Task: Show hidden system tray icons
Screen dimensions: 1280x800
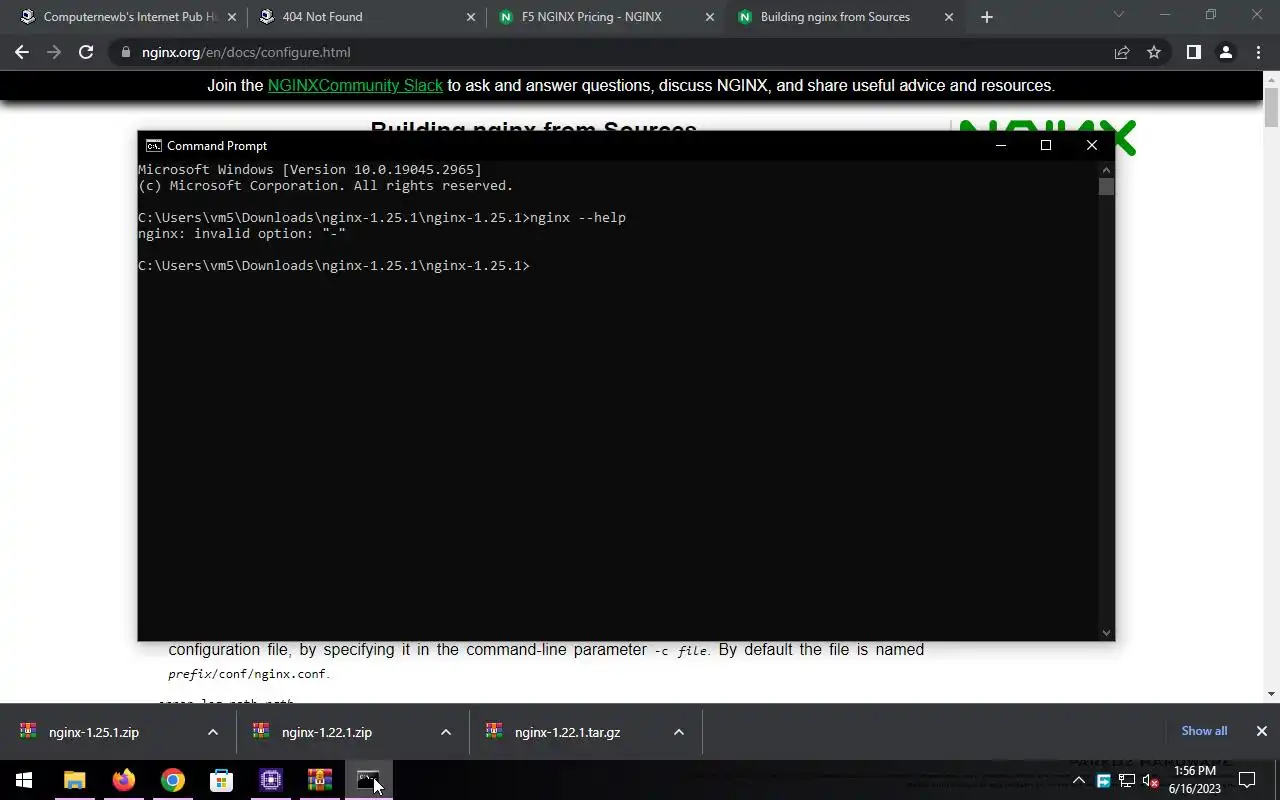Action: 1079,780
